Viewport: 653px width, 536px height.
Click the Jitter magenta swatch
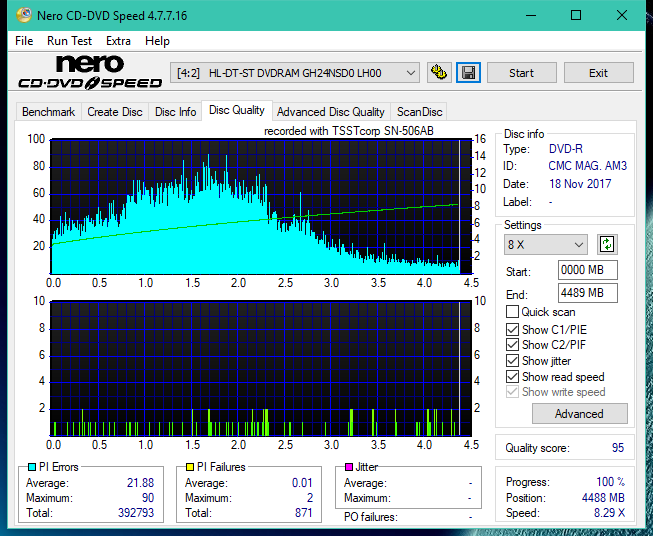tap(349, 467)
